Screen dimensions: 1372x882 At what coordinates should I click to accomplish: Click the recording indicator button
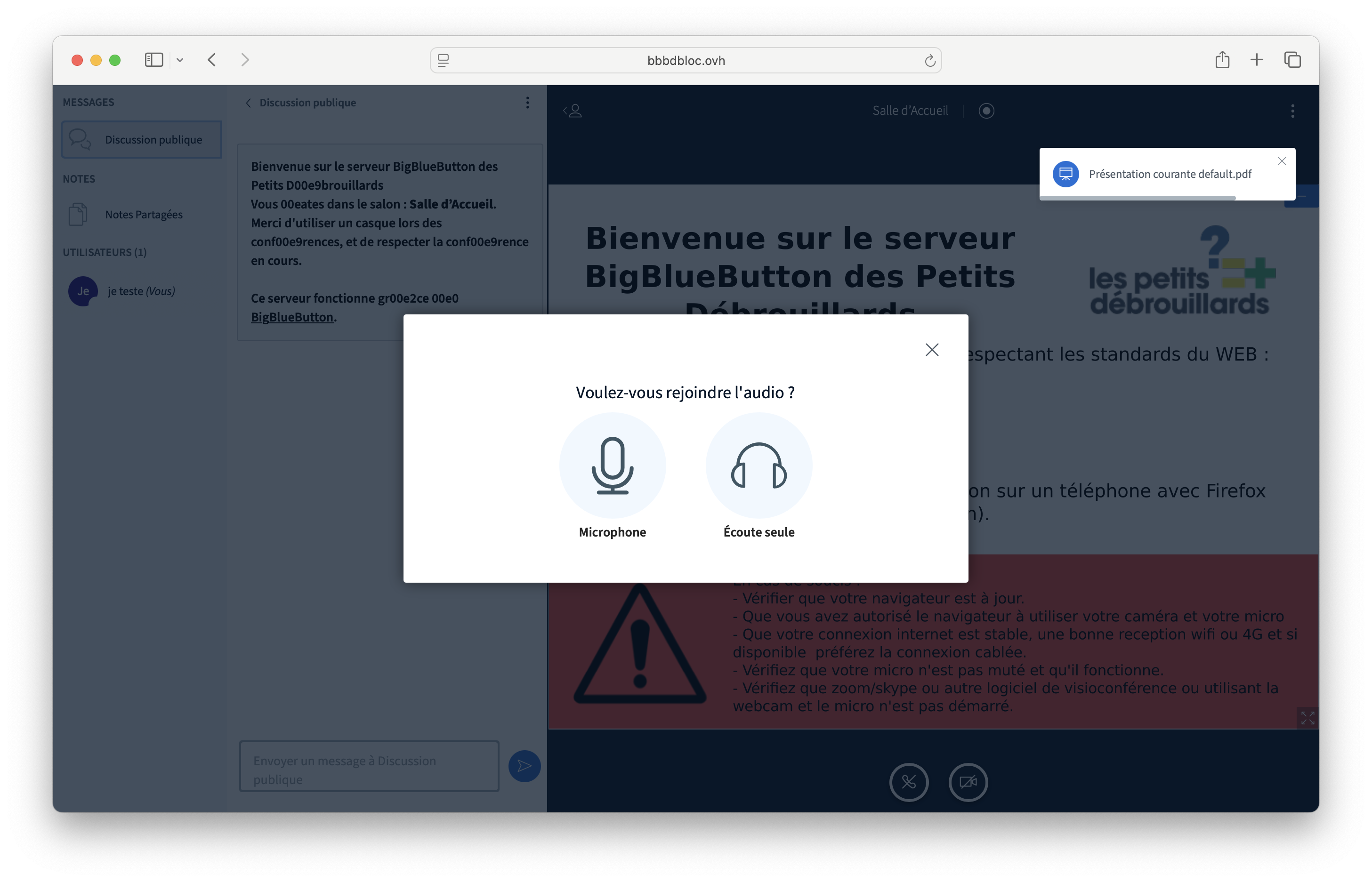tap(986, 111)
